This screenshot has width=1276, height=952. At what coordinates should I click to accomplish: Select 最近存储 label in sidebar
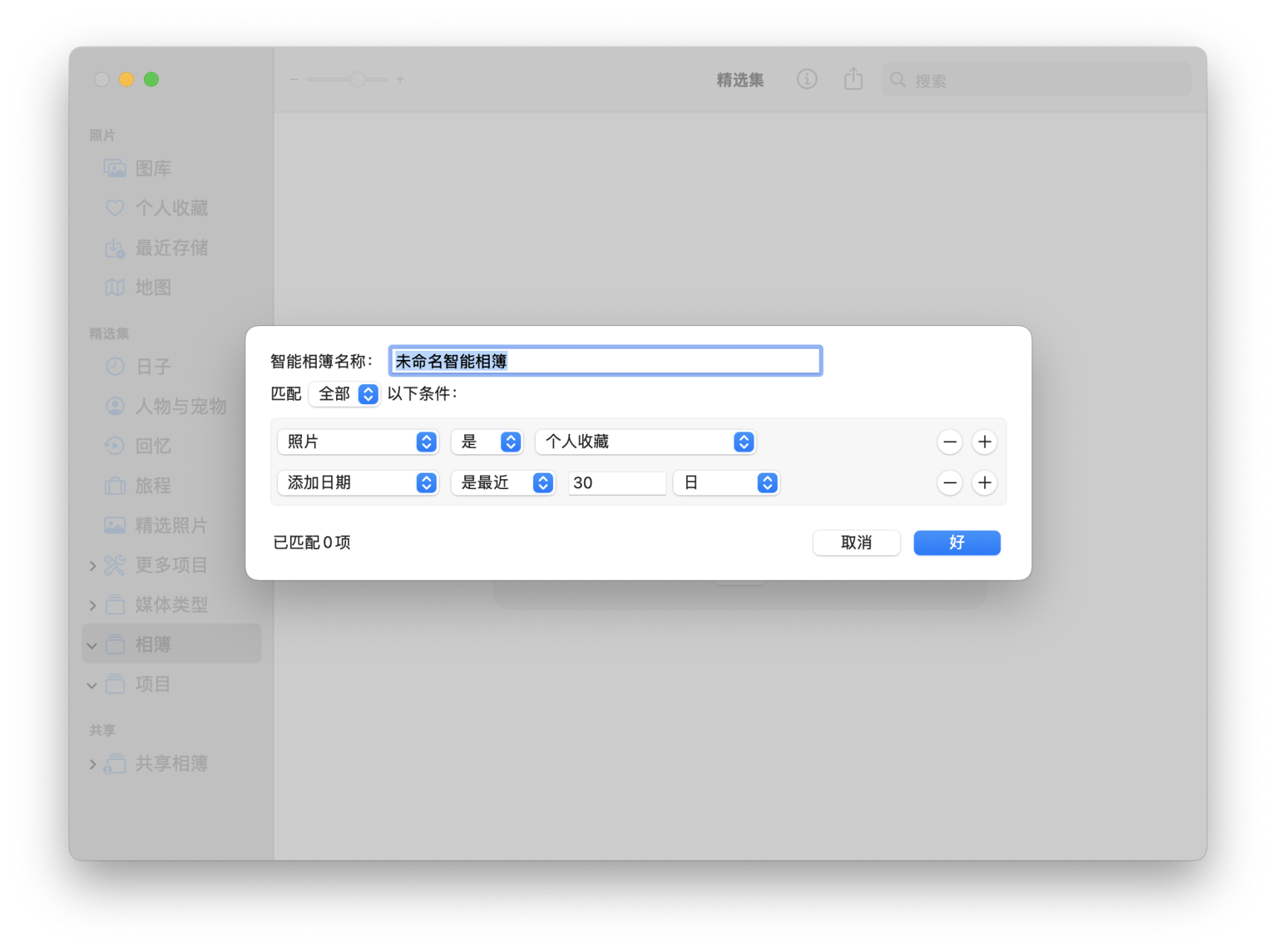click(x=172, y=247)
